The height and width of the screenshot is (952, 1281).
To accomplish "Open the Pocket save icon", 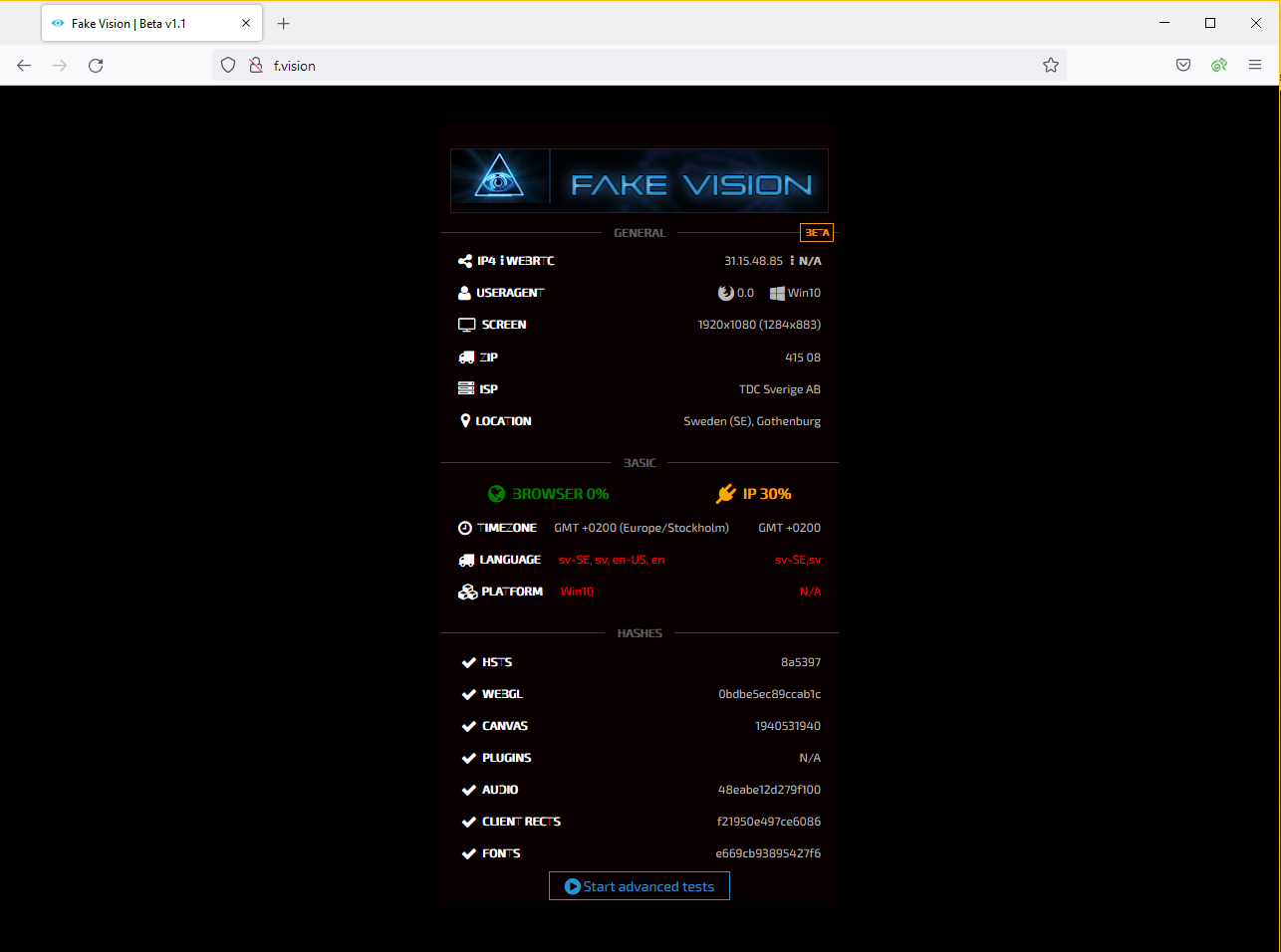I will (x=1183, y=66).
